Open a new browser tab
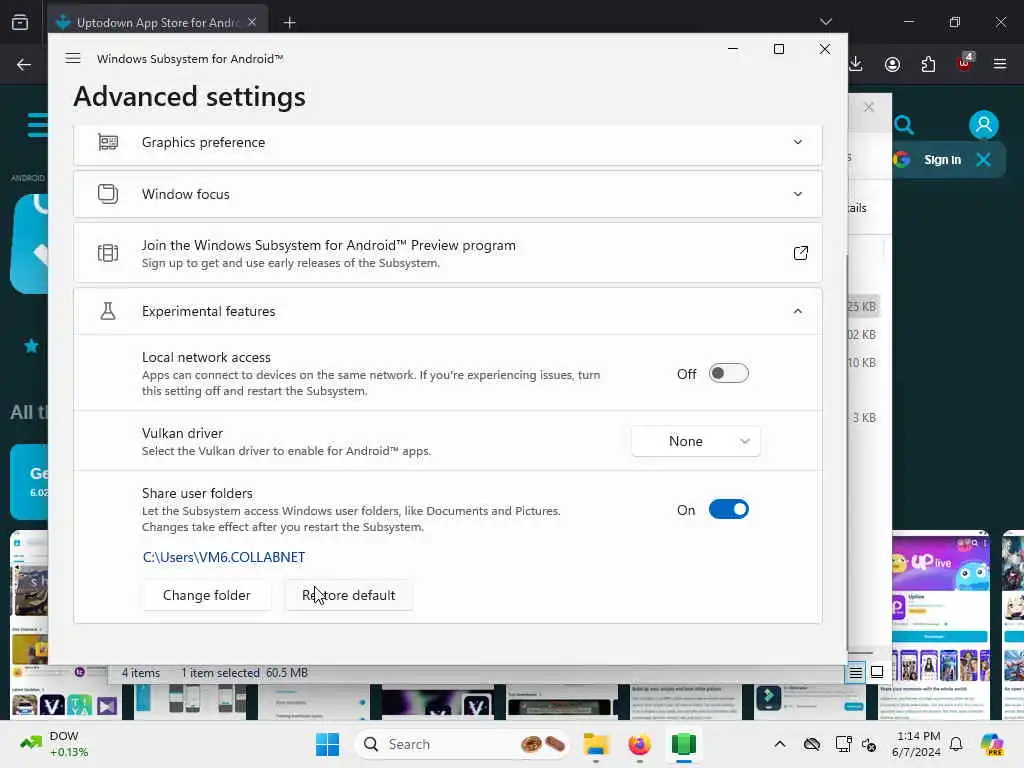This screenshot has width=1024, height=768. click(289, 23)
